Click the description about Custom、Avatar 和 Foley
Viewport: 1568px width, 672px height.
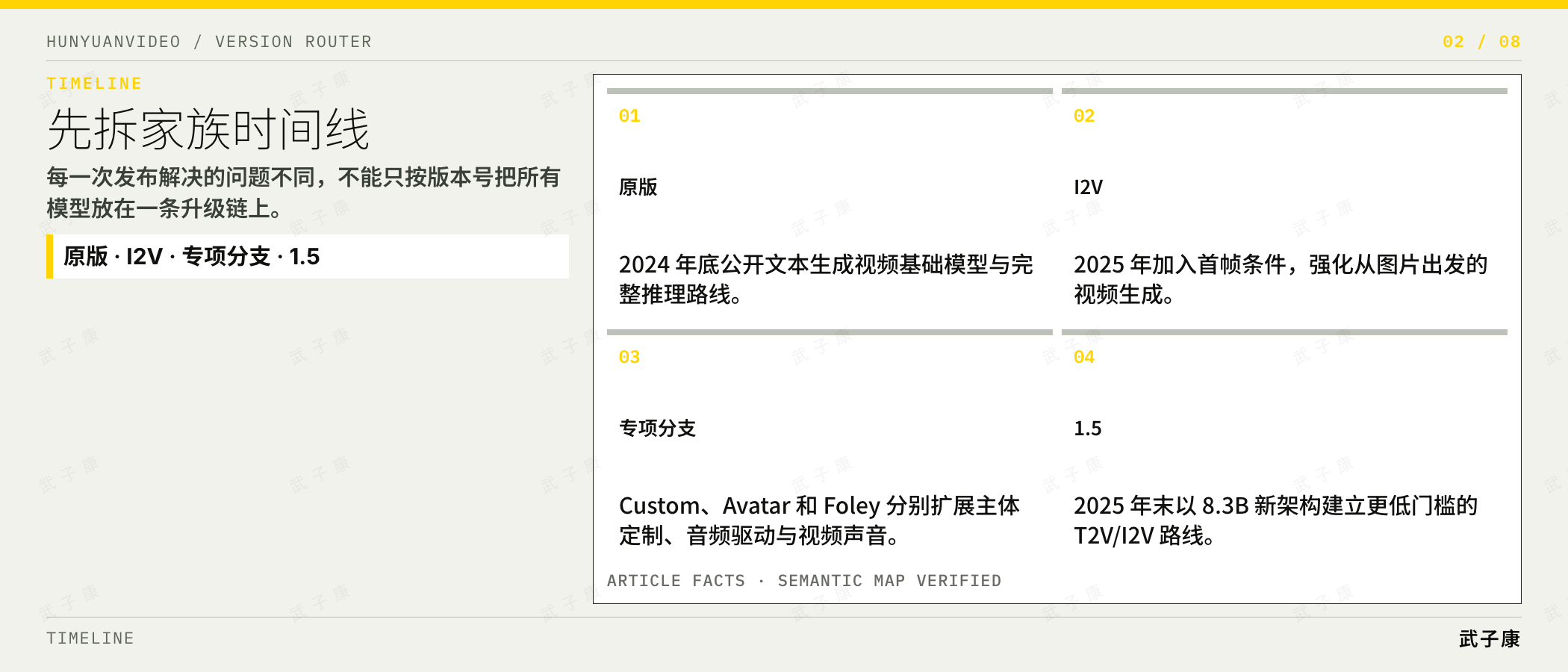coord(819,520)
